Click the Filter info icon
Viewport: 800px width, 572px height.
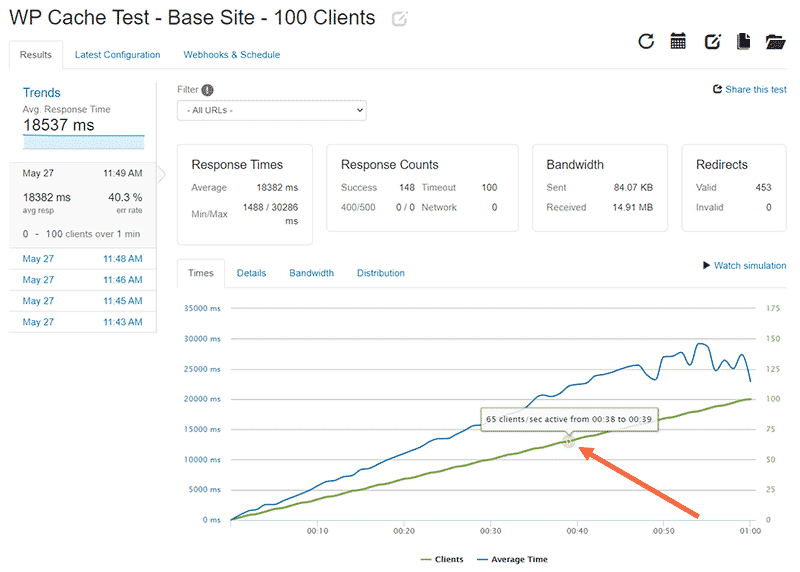coord(207,90)
